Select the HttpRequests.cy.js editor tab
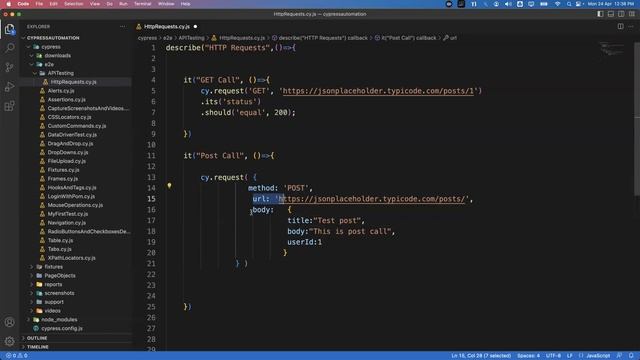Screen dimensions: 640x360 (x=167, y=27)
